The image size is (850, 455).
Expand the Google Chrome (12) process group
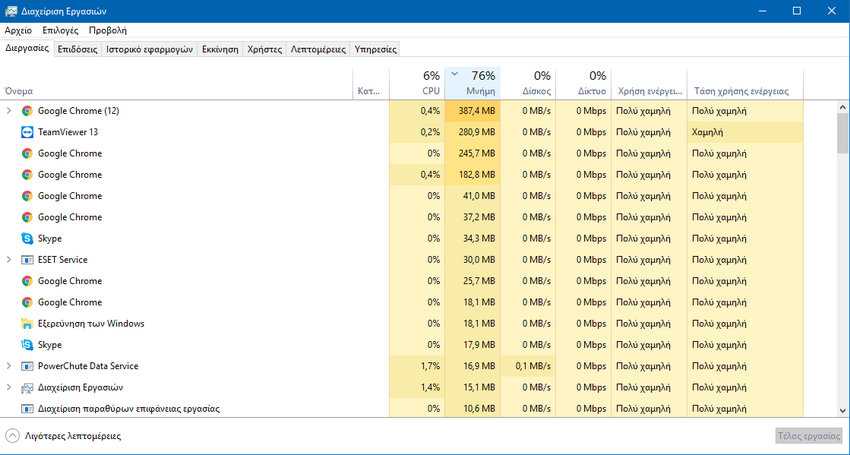click(9, 111)
